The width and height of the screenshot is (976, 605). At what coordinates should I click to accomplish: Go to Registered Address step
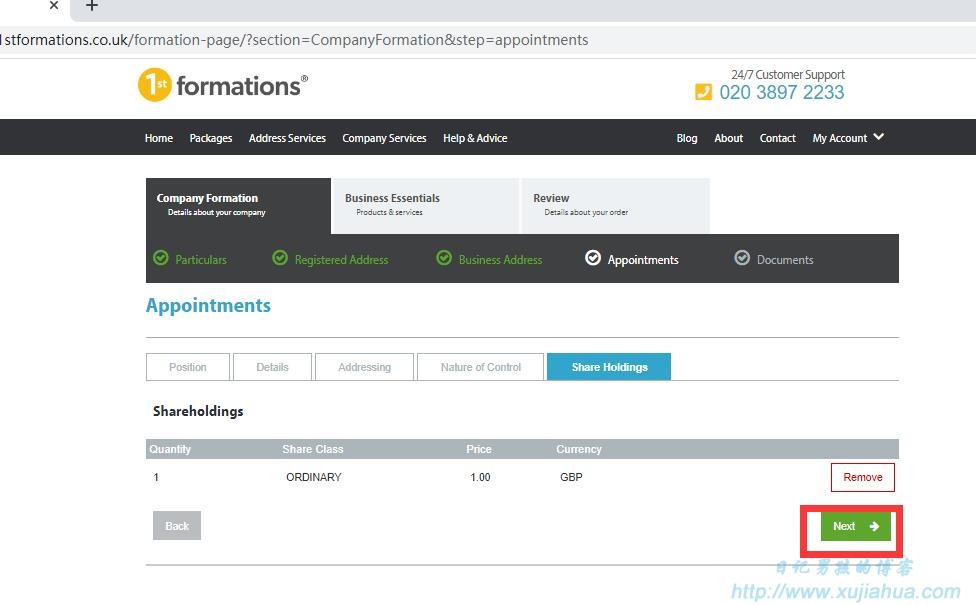pyautogui.click(x=341, y=260)
